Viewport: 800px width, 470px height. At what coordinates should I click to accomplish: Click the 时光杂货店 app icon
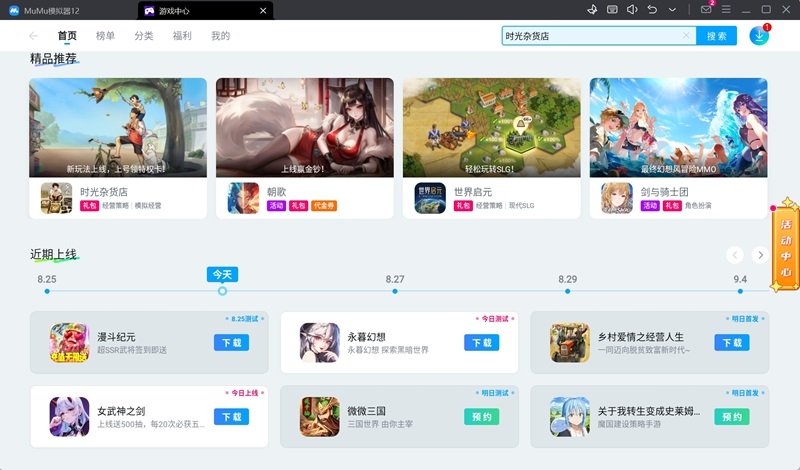tap(57, 198)
